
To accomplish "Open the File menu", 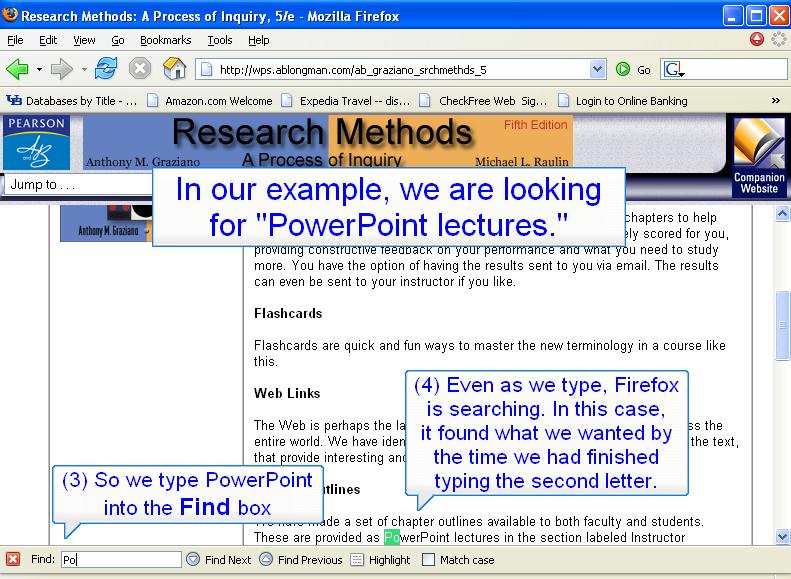I will [x=15, y=40].
